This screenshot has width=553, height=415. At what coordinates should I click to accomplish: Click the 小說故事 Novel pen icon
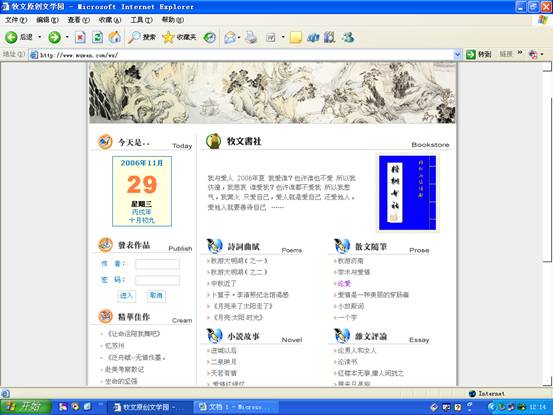click(214, 335)
